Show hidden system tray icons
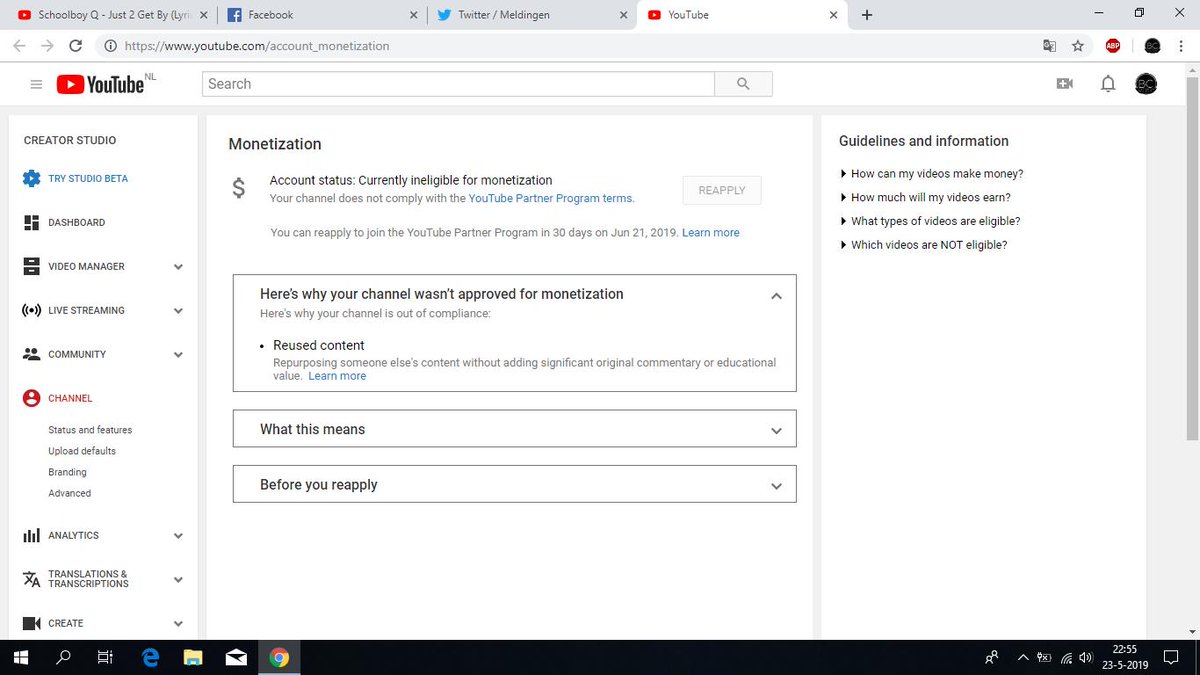 [1022, 658]
